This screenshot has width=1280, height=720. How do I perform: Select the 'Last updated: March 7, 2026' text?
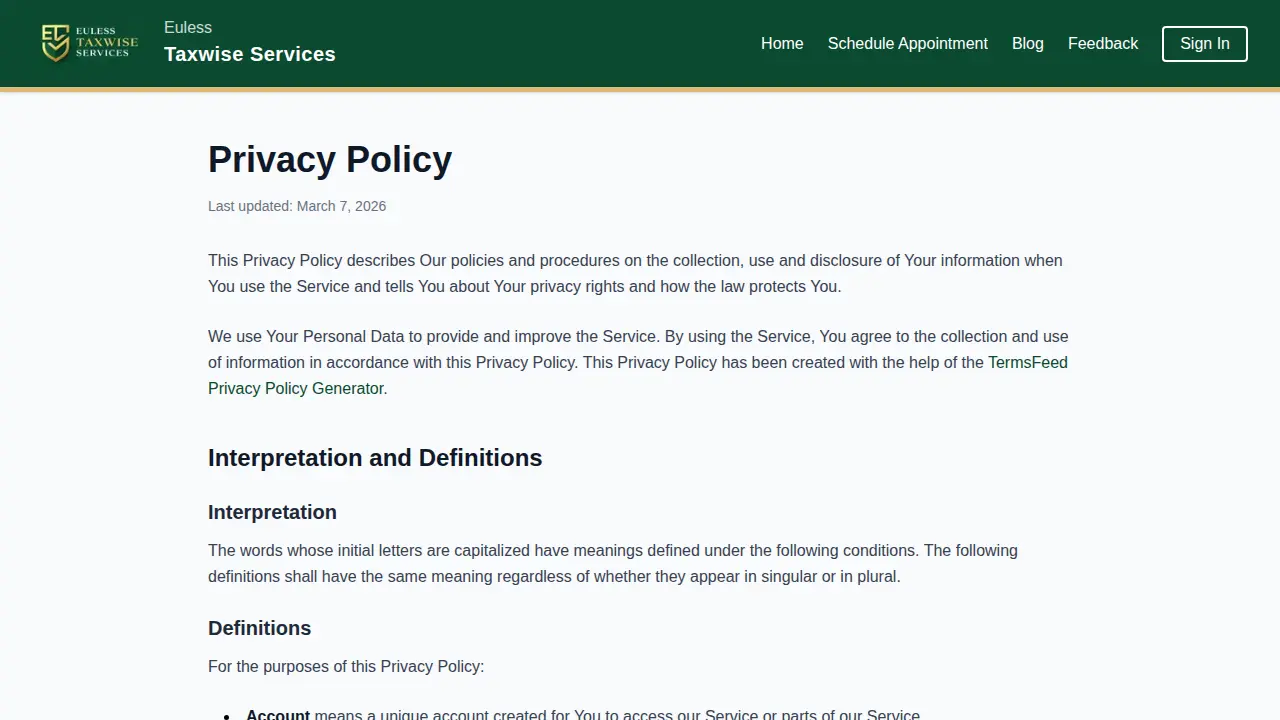[x=297, y=206]
